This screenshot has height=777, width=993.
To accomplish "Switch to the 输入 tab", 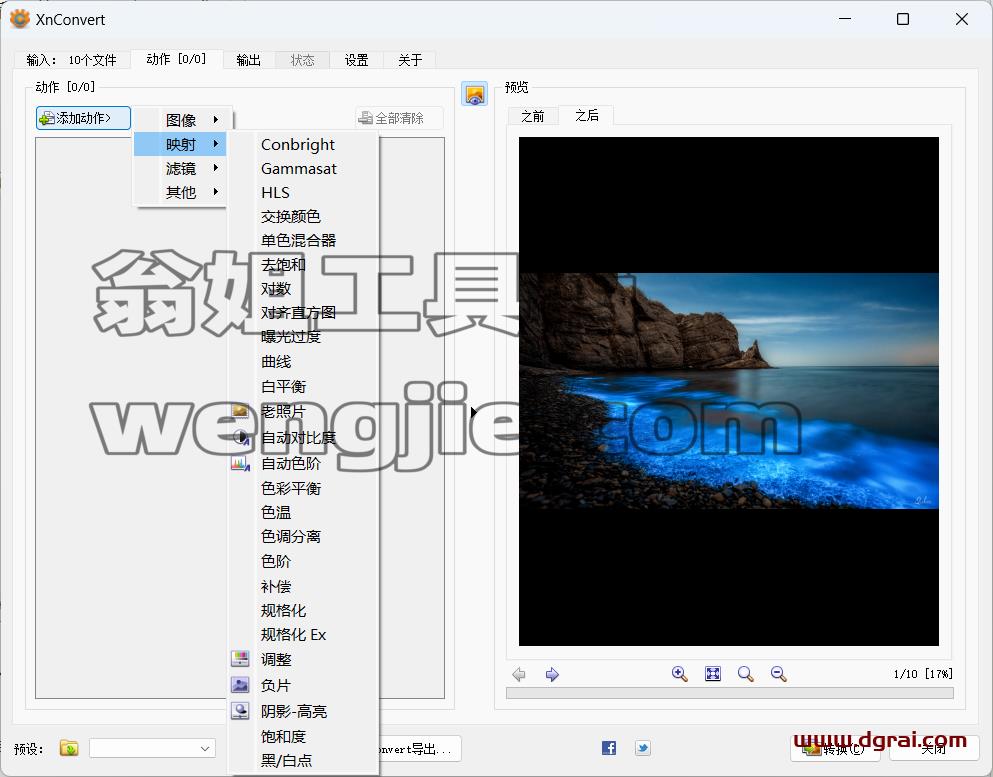I will pos(72,60).
